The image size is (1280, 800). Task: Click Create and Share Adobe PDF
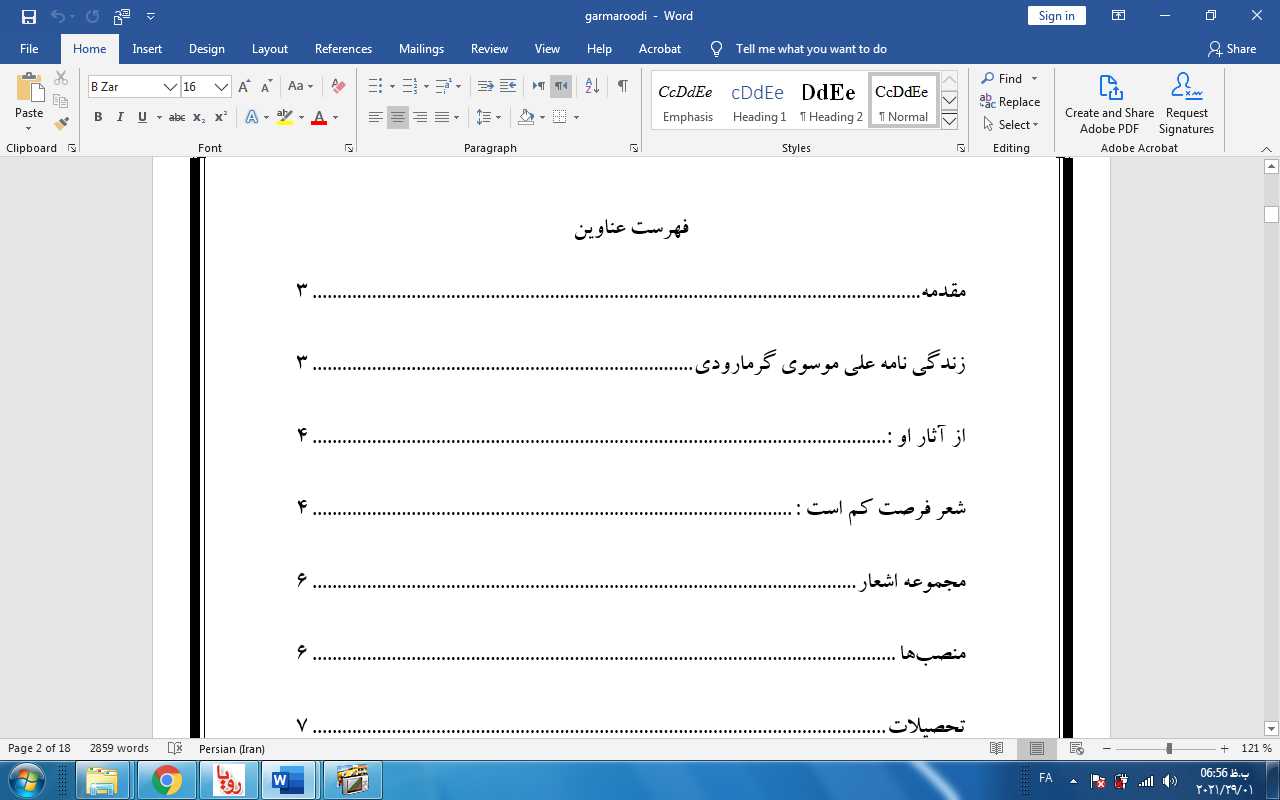(1109, 104)
